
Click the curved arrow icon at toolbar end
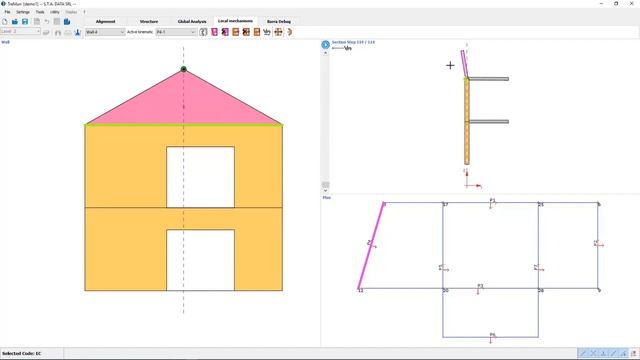(x=289, y=32)
